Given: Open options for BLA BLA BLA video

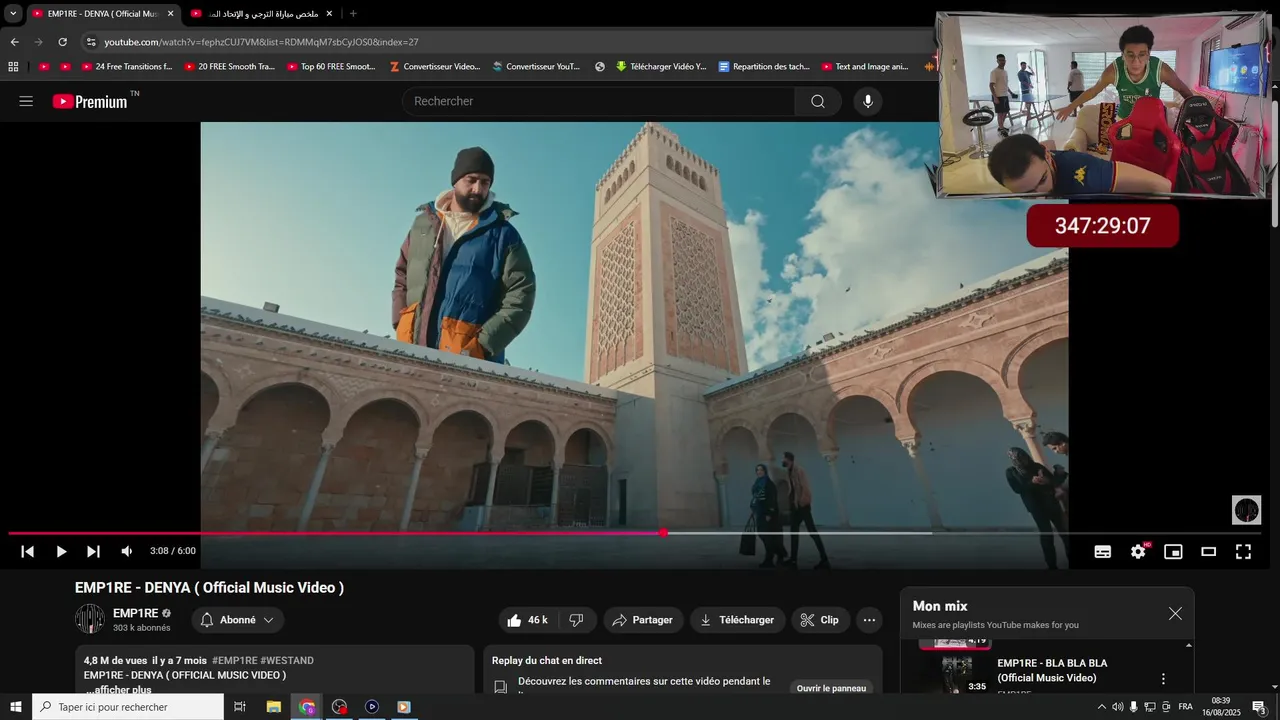Looking at the screenshot, I should (x=1163, y=679).
